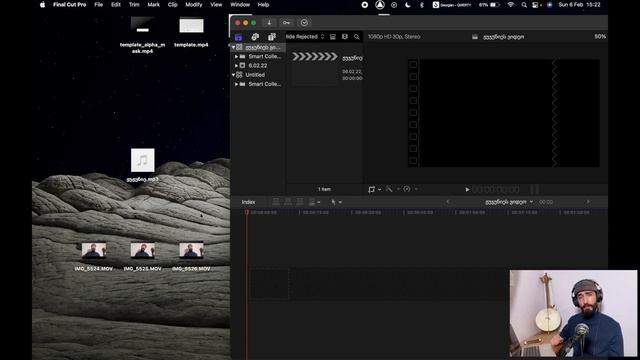Image resolution: width=640 pixels, height=360 pixels.
Task: Open the Final Cut Pro application menu
Action: (x=69, y=5)
